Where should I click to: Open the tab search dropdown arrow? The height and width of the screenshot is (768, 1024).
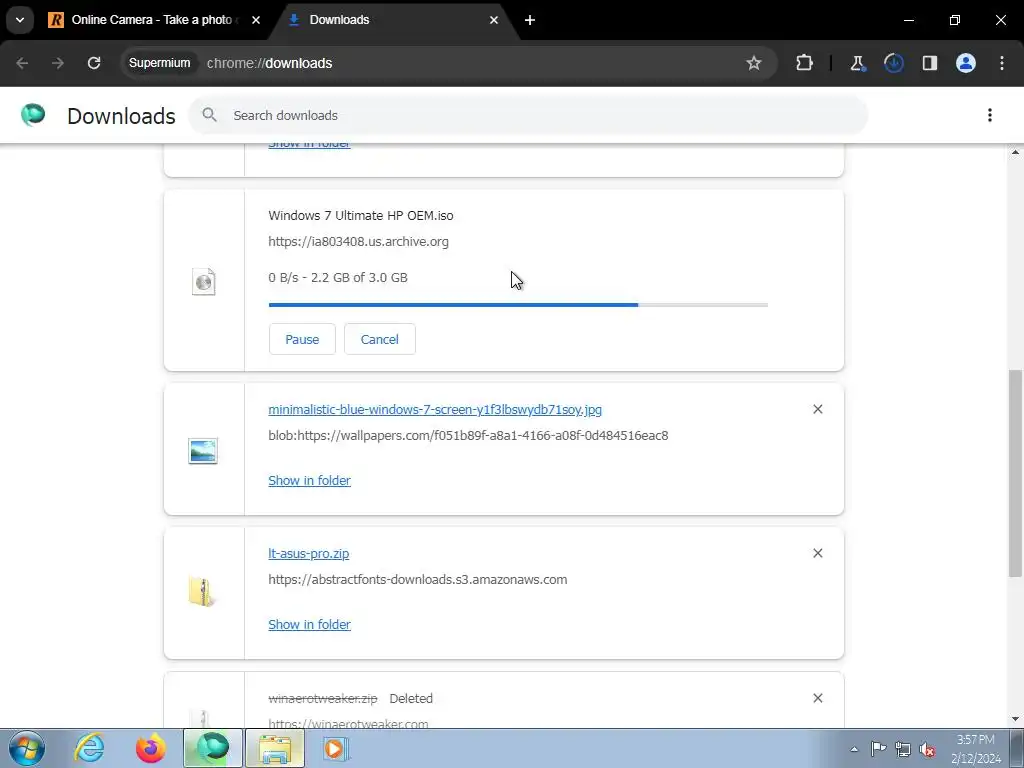[20, 20]
